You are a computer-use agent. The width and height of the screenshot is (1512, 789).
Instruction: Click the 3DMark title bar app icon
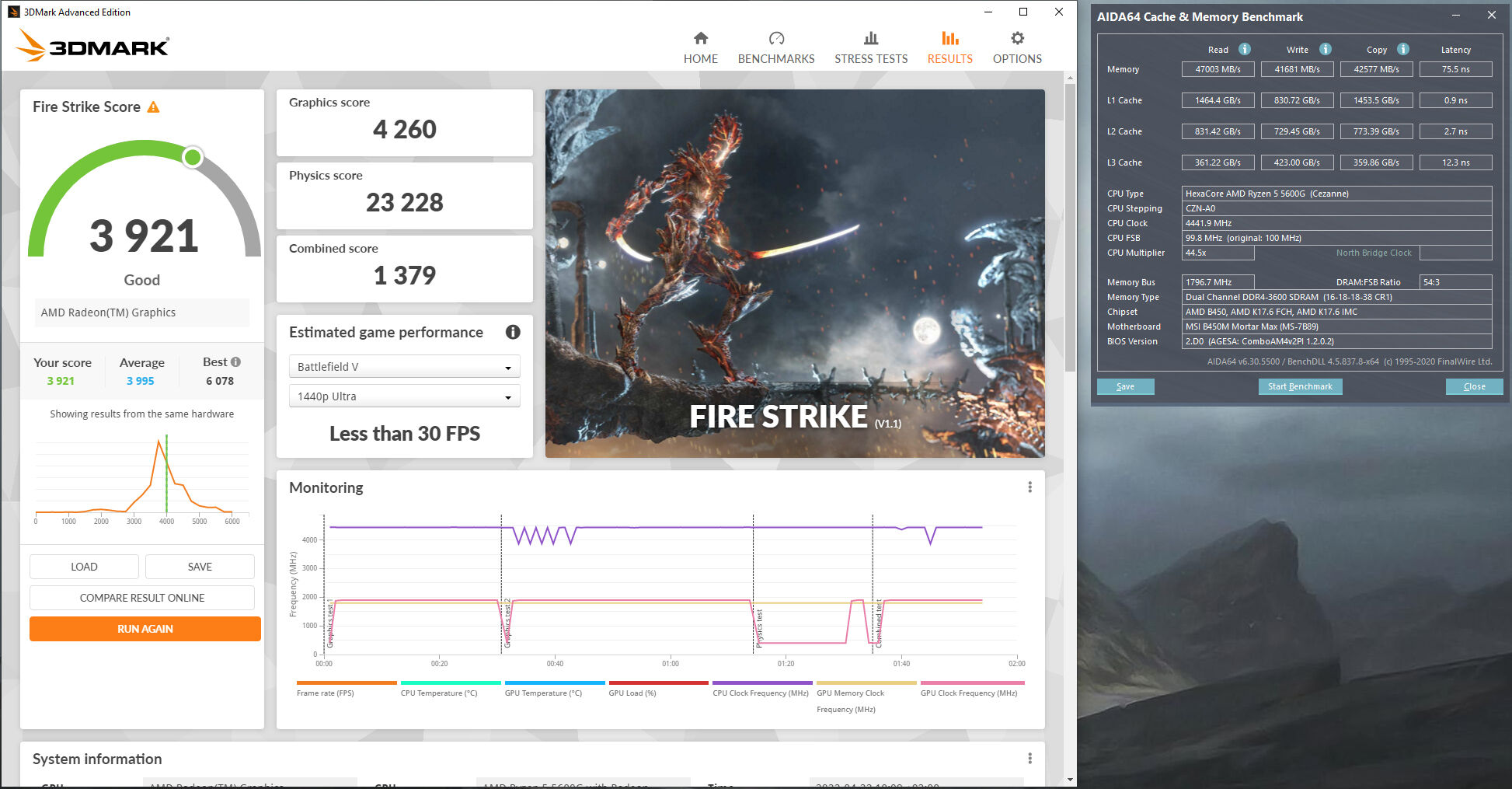tap(13, 12)
